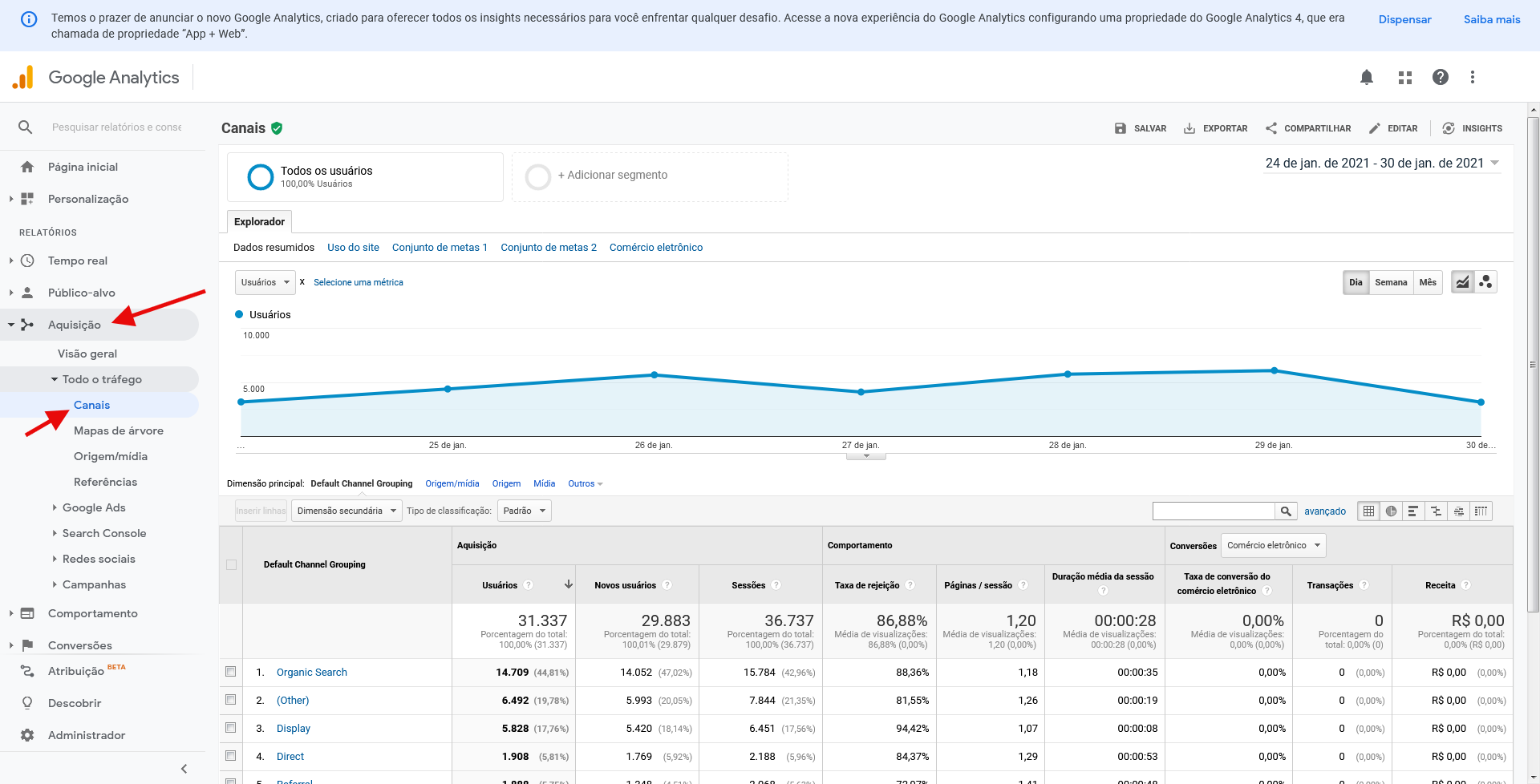The height and width of the screenshot is (784, 1540).
Task: Switch to motion chart icon
Action: pyautogui.click(x=1486, y=282)
